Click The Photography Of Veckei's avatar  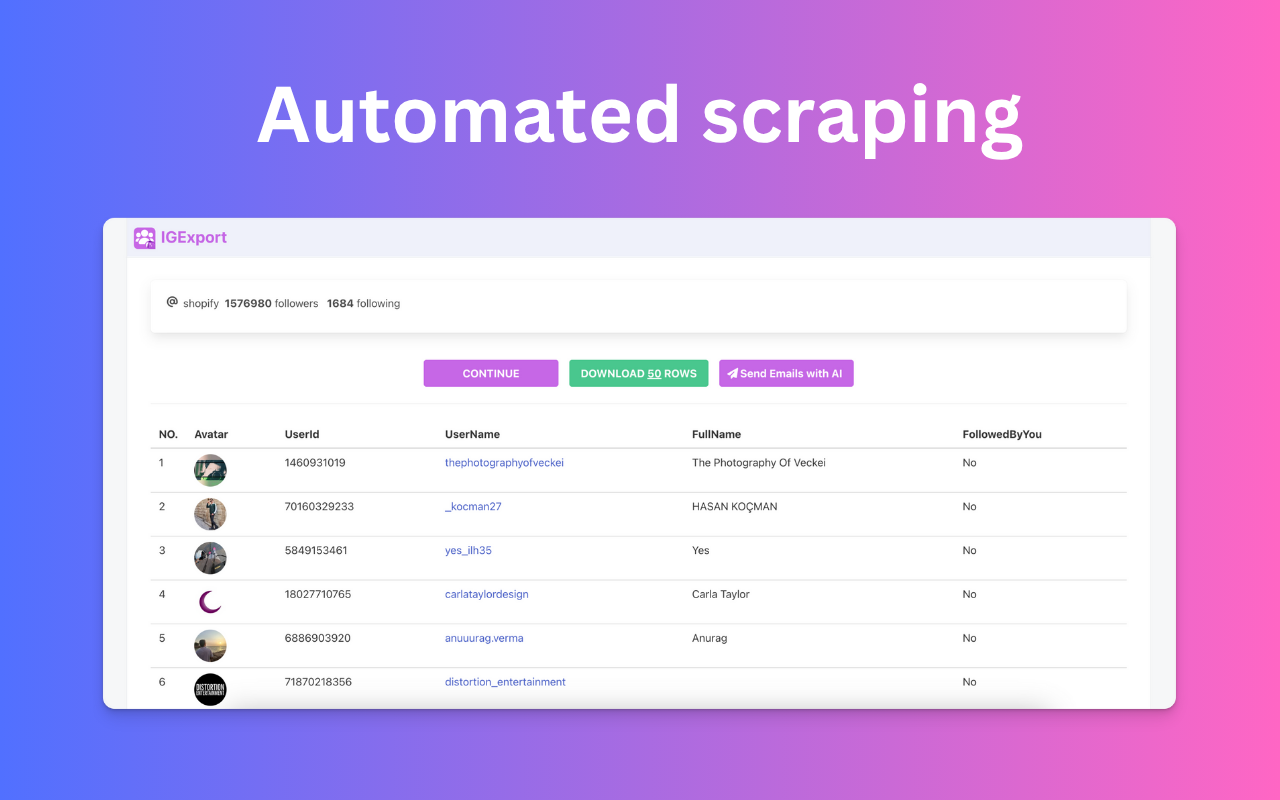pos(210,470)
